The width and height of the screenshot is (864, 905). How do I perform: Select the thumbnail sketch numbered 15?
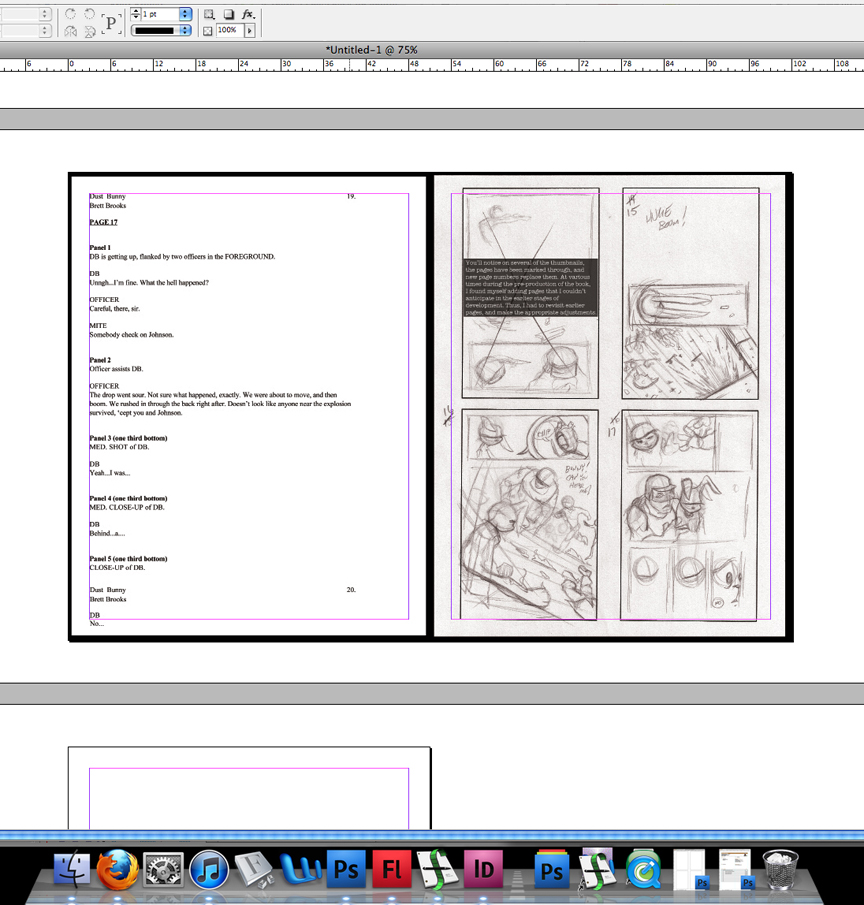[690, 293]
